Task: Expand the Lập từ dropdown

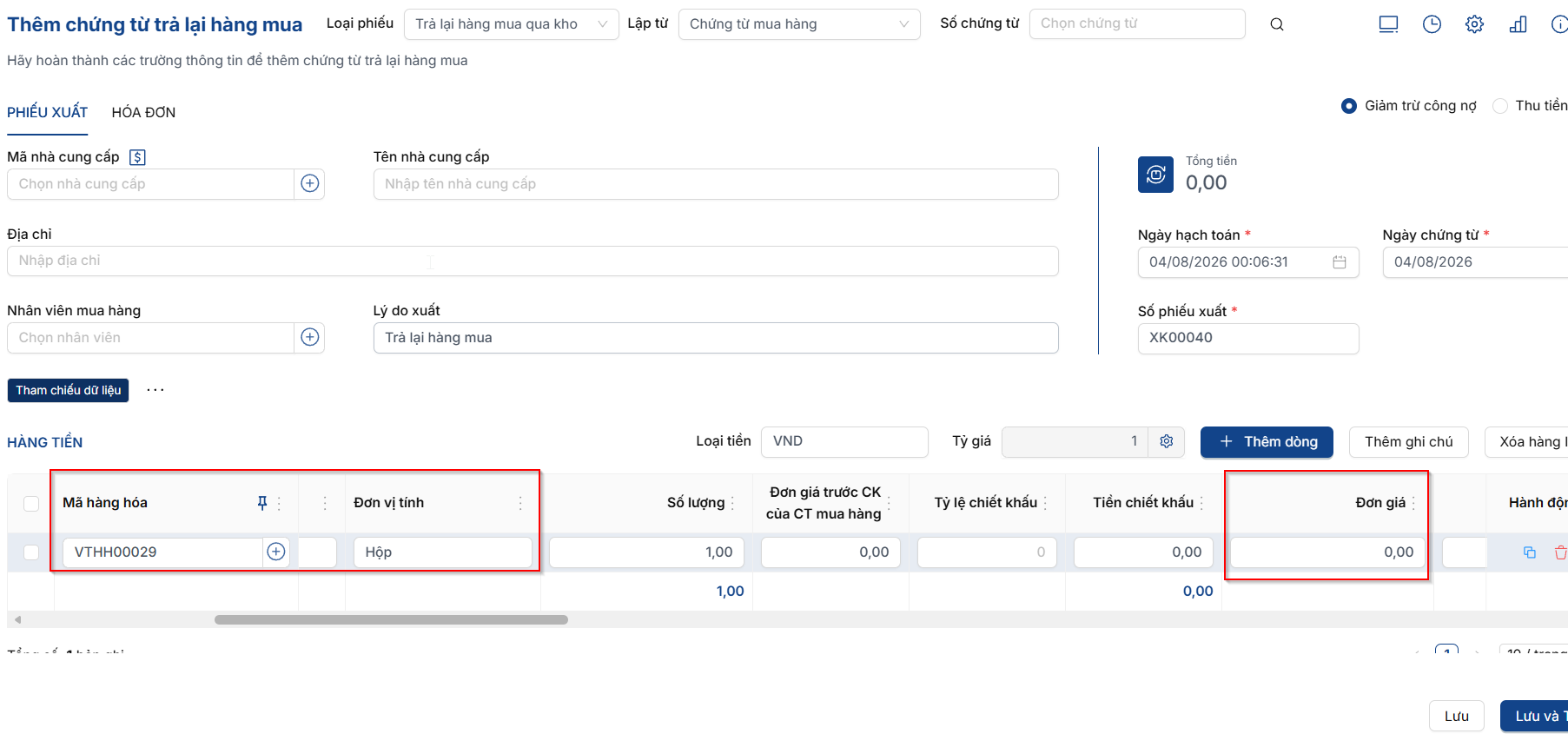Action: coord(799,24)
